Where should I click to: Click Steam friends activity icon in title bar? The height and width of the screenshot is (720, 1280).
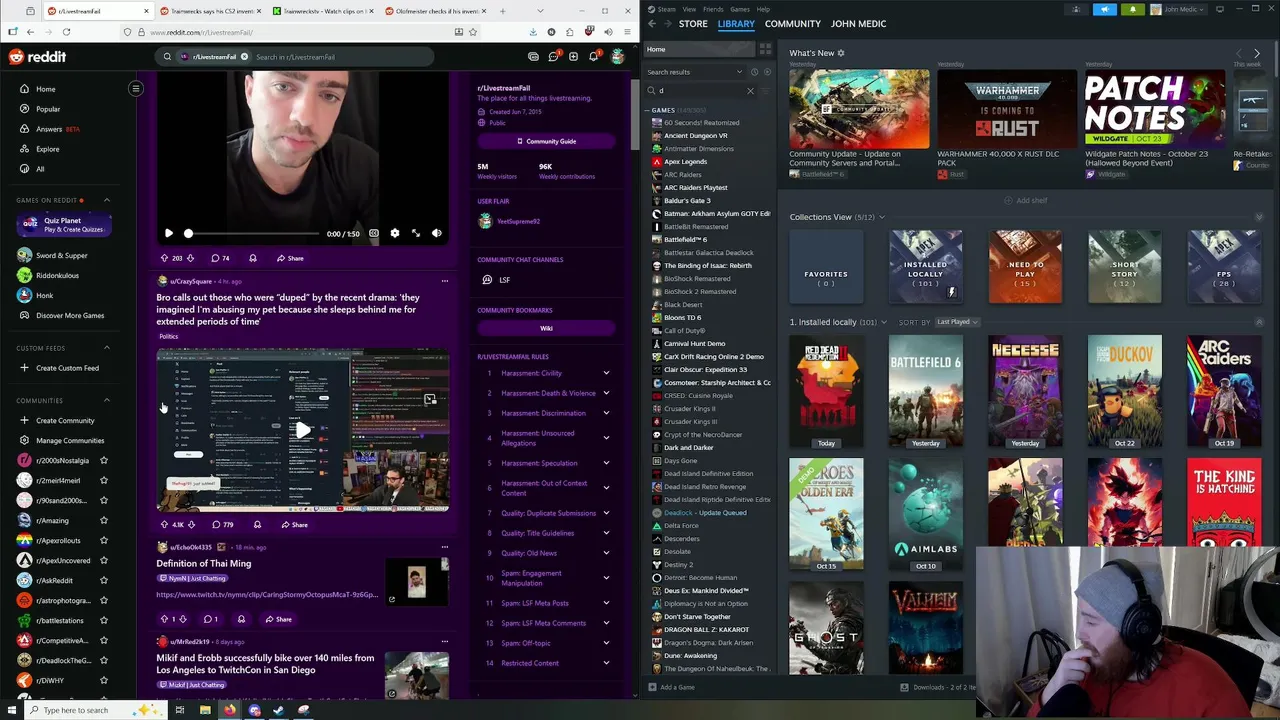tap(1077, 9)
